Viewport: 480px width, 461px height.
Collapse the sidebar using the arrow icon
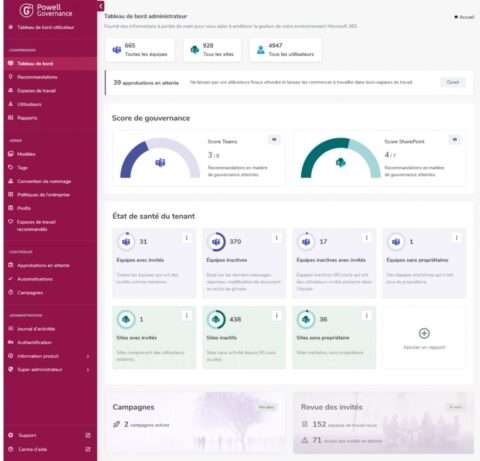[x=101, y=6]
